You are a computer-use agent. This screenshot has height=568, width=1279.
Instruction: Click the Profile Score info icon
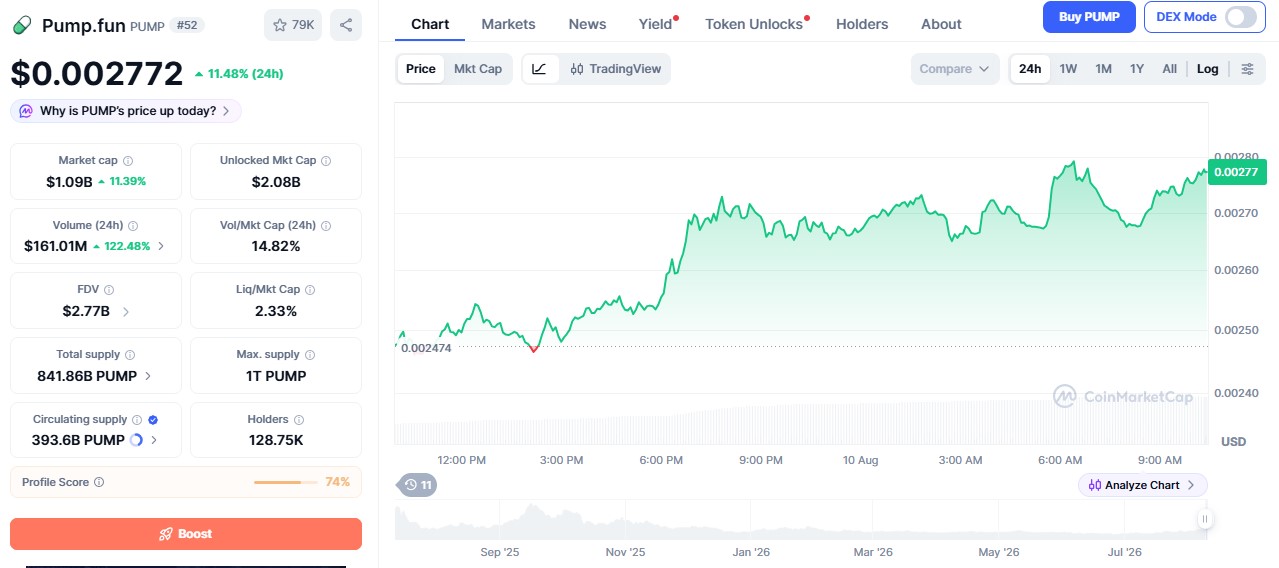(x=99, y=482)
